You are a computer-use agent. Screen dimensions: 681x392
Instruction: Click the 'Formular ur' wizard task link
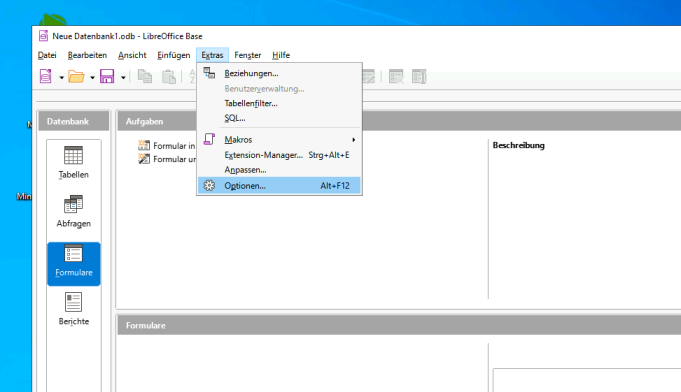174,159
